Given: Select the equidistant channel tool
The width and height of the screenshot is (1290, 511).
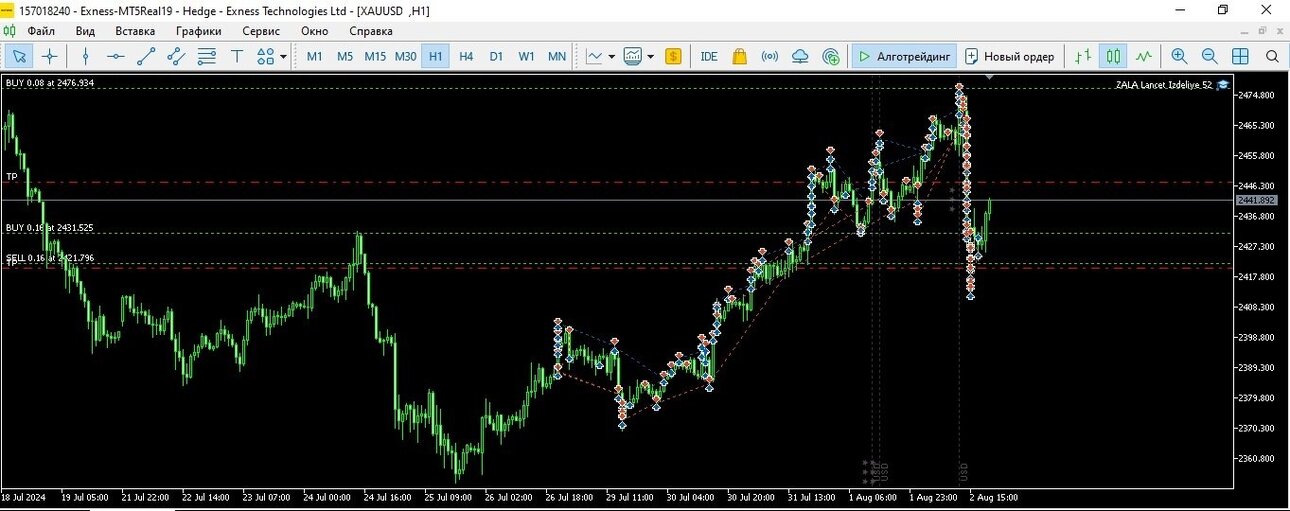Looking at the screenshot, I should point(177,56).
